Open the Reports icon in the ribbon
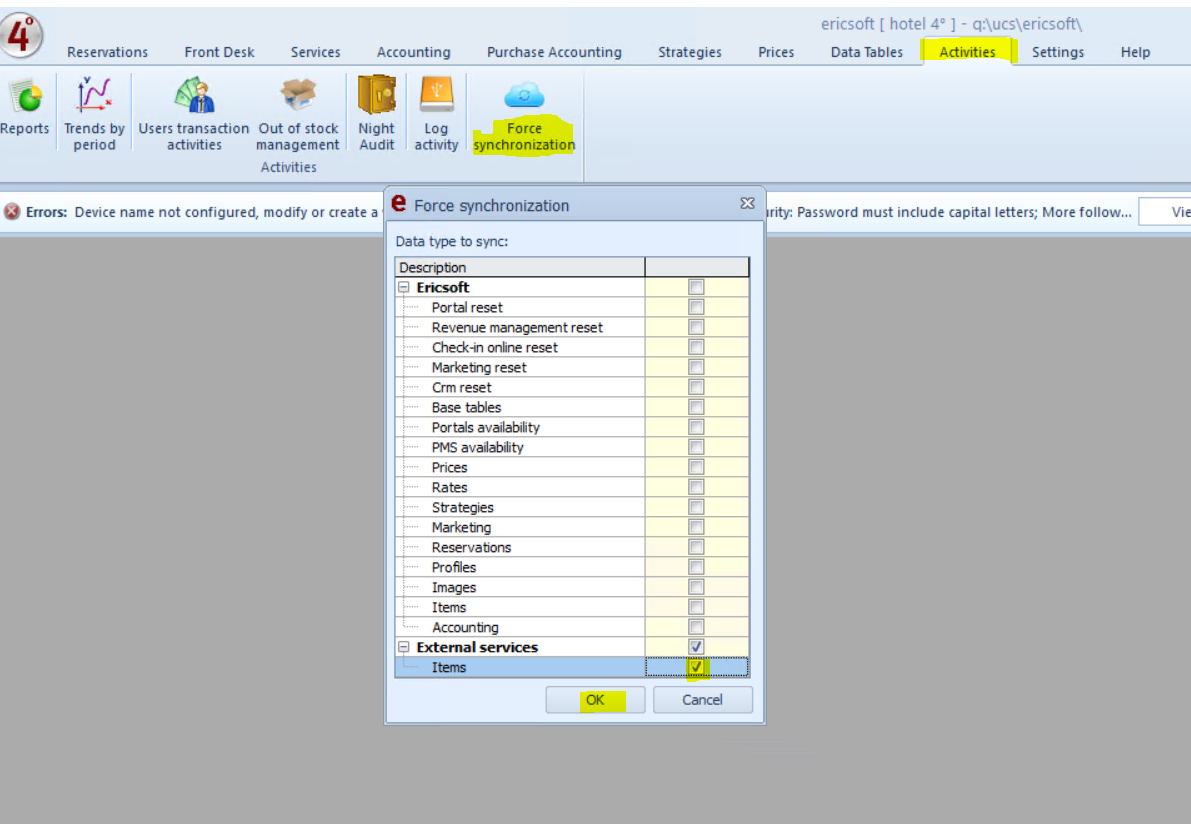This screenshot has height=824, width=1191. [25, 97]
